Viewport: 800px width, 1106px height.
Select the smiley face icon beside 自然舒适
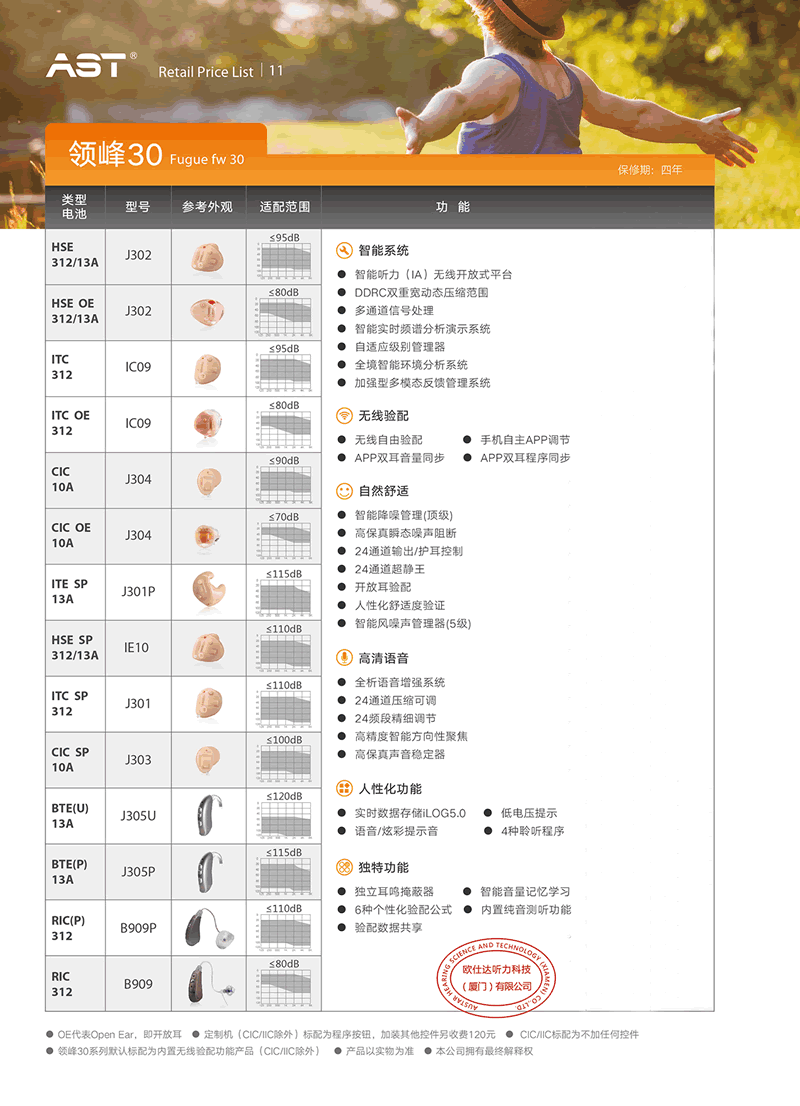pyautogui.click(x=344, y=491)
